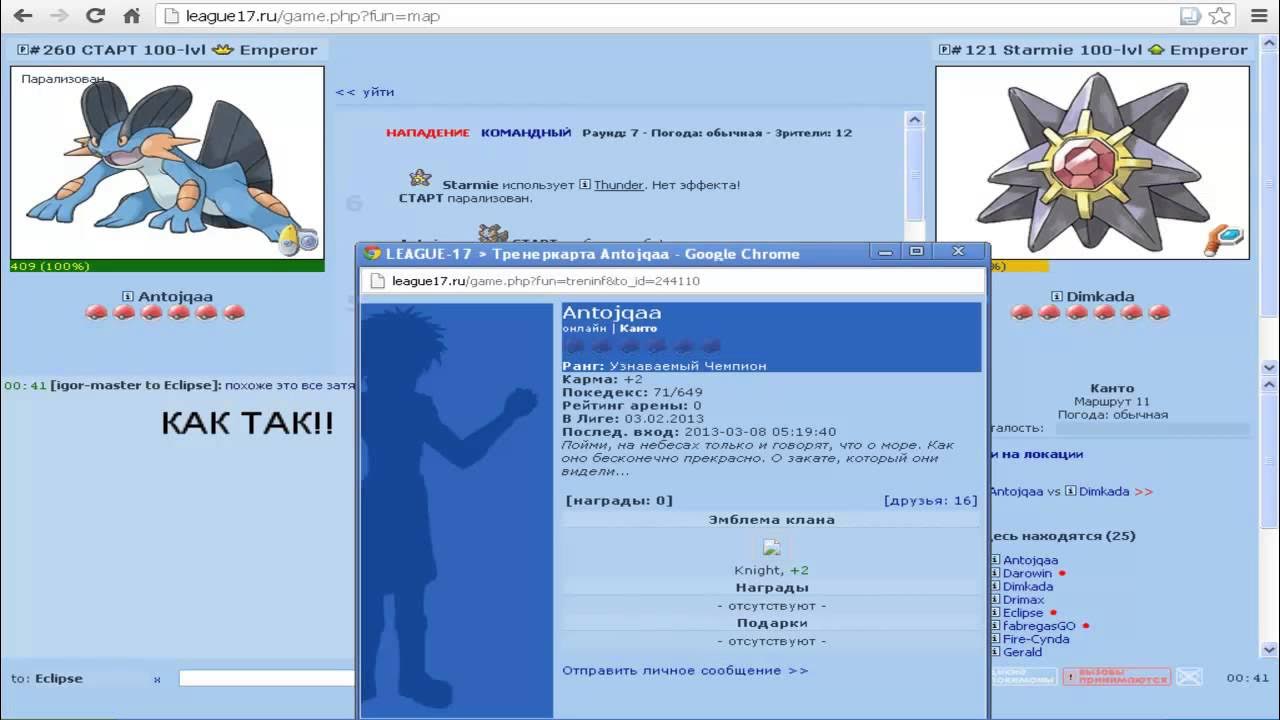
Task: Click the 'Knight, +2' clan text
Action: click(771, 570)
